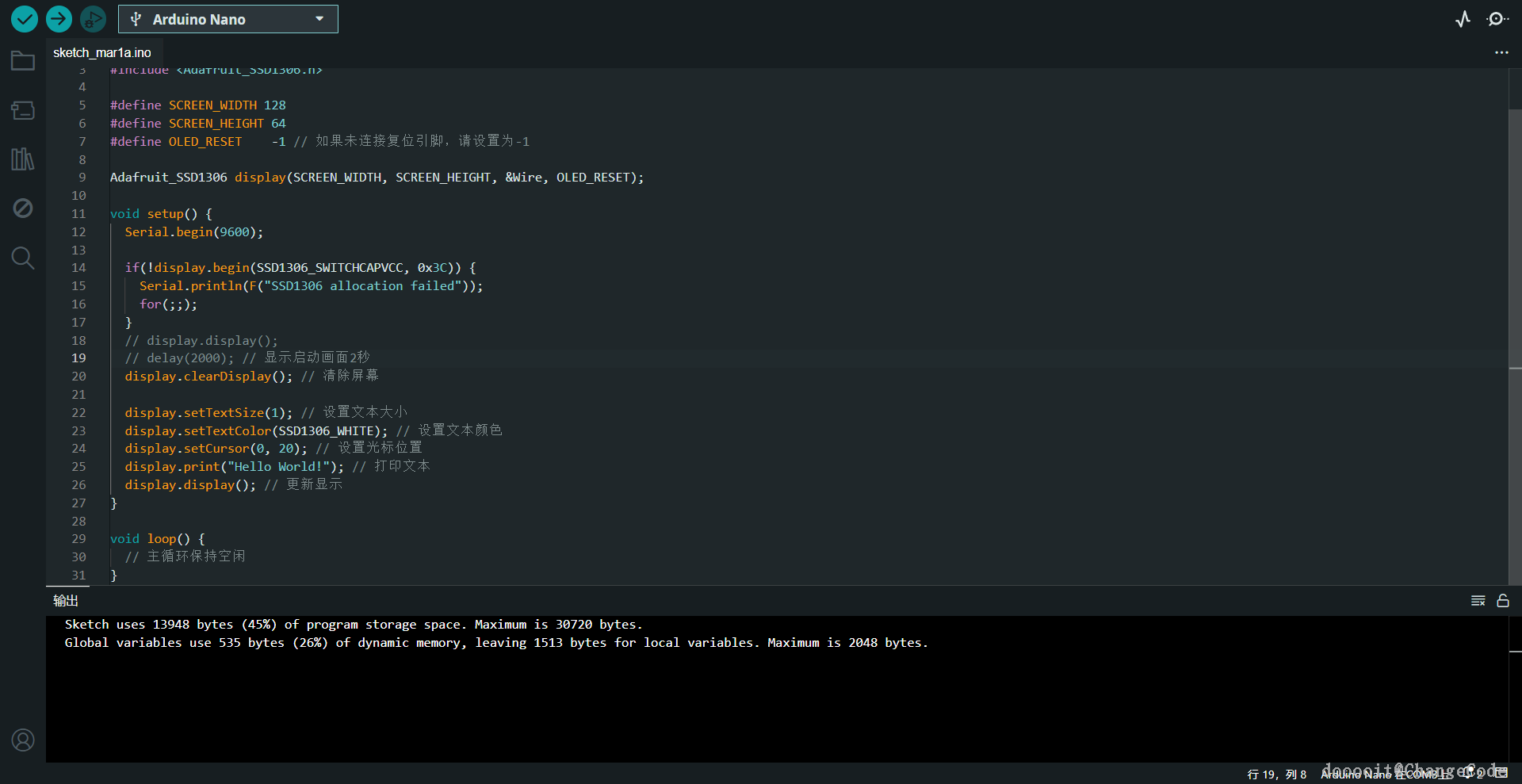1522x784 pixels.
Task: Start the debugger with the Debug button
Action: (x=93, y=19)
